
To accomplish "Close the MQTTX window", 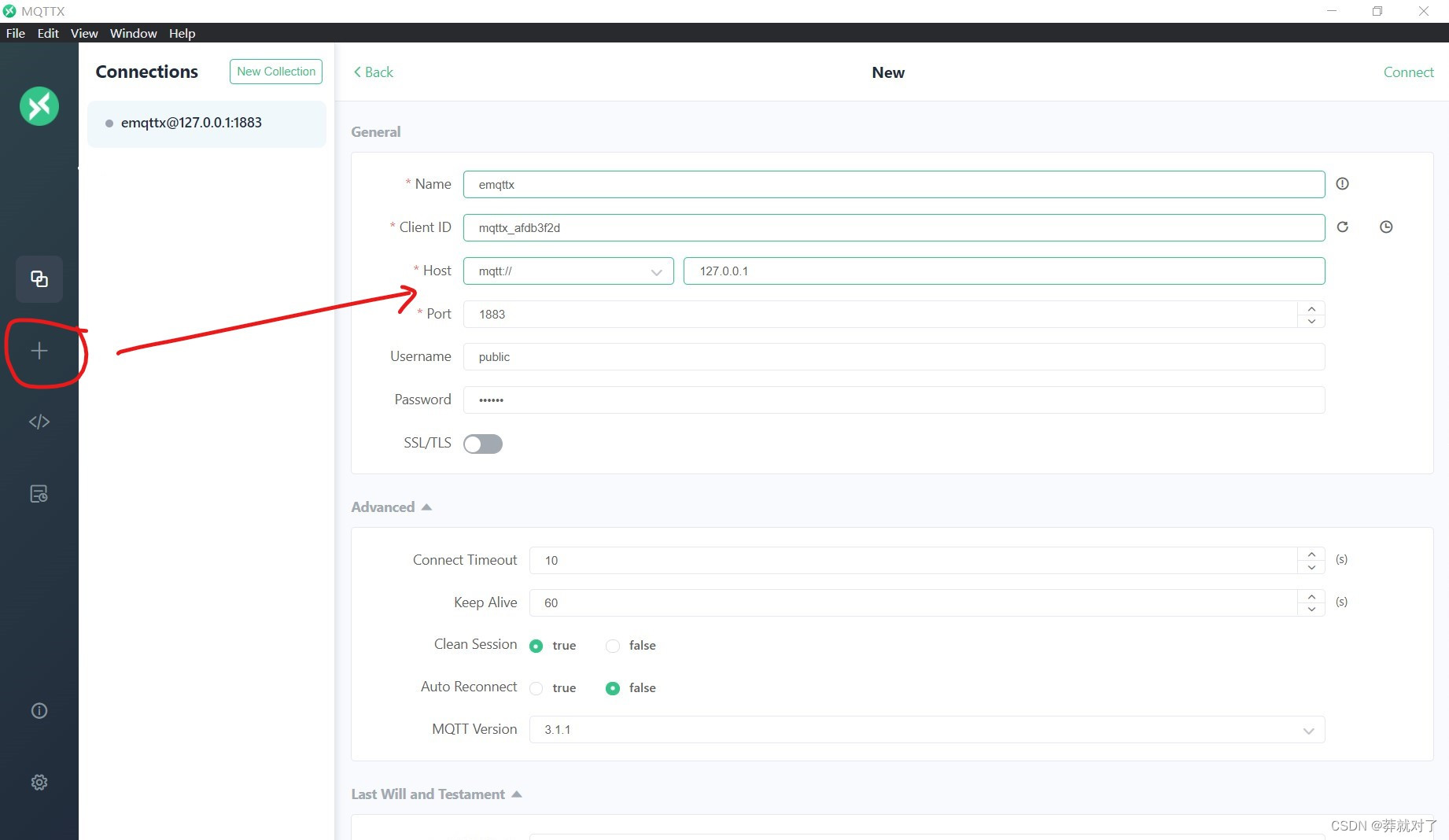I will pyautogui.click(x=1424, y=11).
